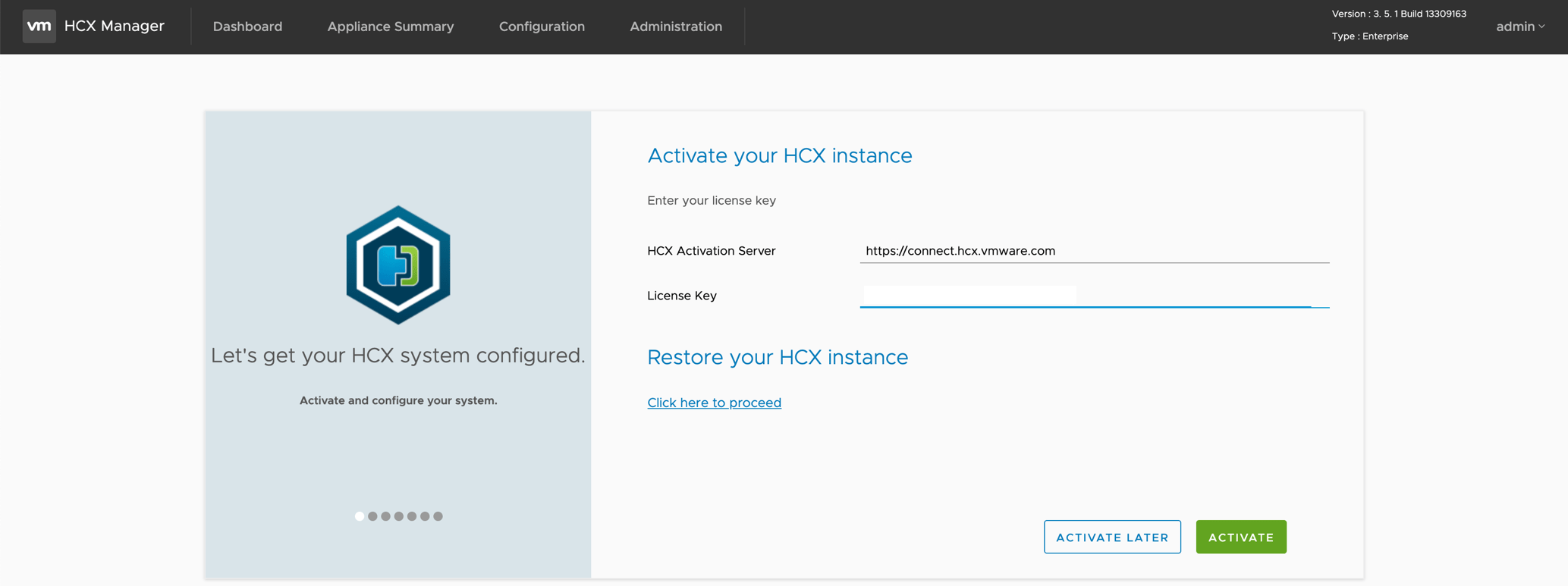Expand the admin user dropdown
The image size is (1568, 586).
tap(1519, 27)
